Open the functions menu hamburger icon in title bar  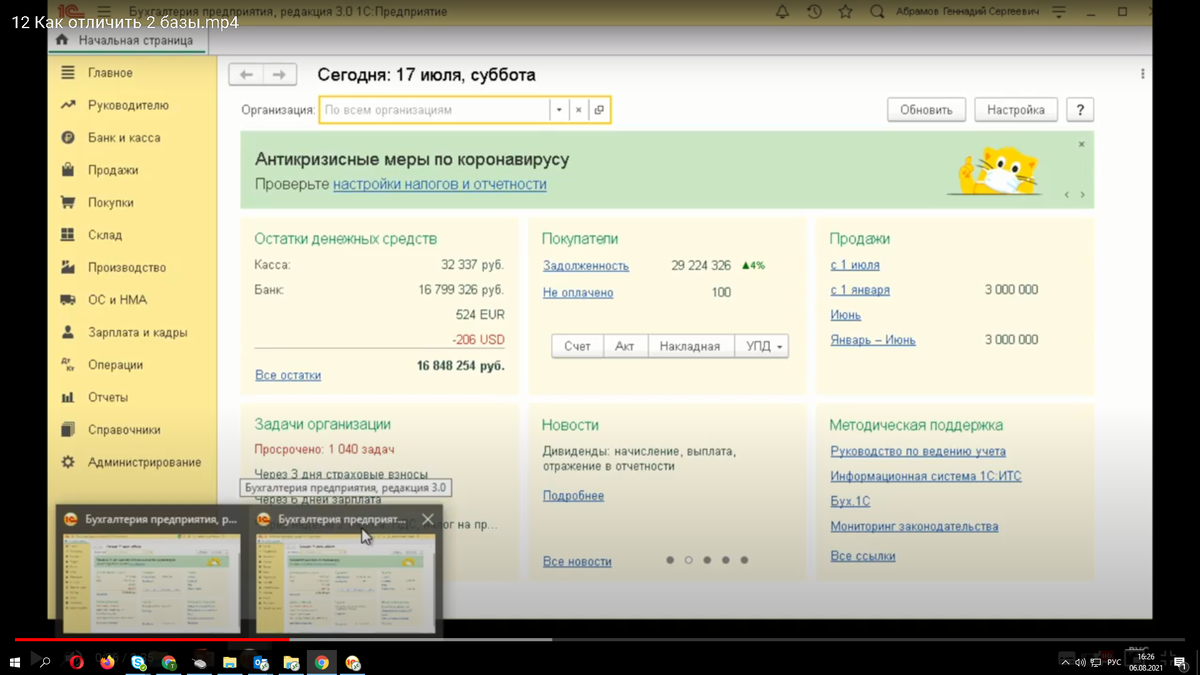(104, 11)
